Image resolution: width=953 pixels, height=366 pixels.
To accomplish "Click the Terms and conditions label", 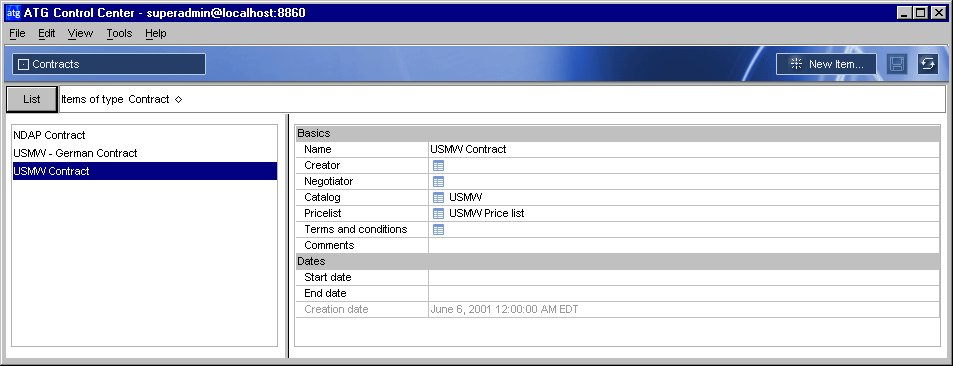I will point(356,229).
